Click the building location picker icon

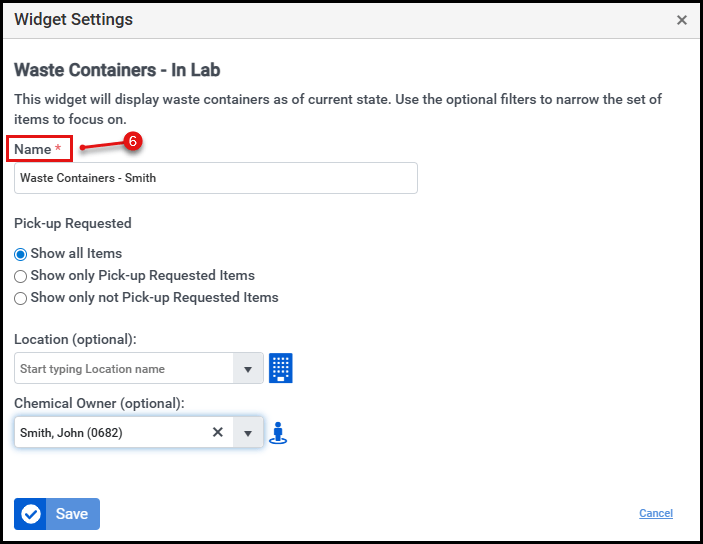[x=281, y=368]
